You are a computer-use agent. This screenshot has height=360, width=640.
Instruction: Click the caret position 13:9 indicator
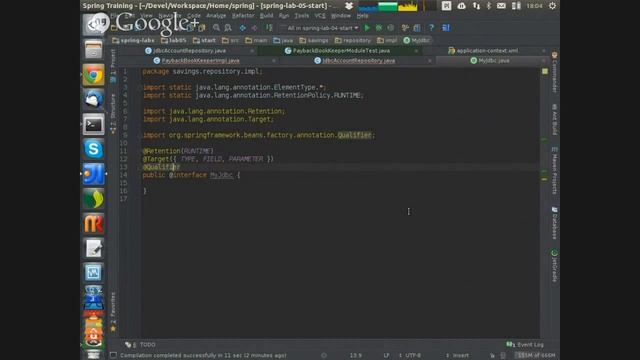click(x=356, y=355)
